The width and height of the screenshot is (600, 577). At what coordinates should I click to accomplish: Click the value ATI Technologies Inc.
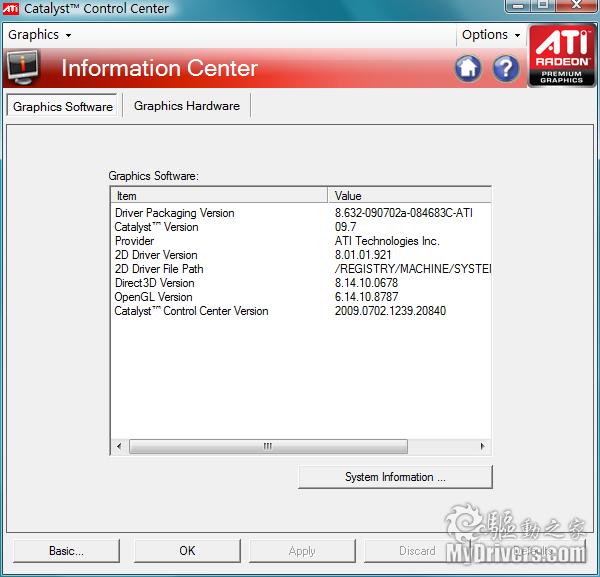387,241
